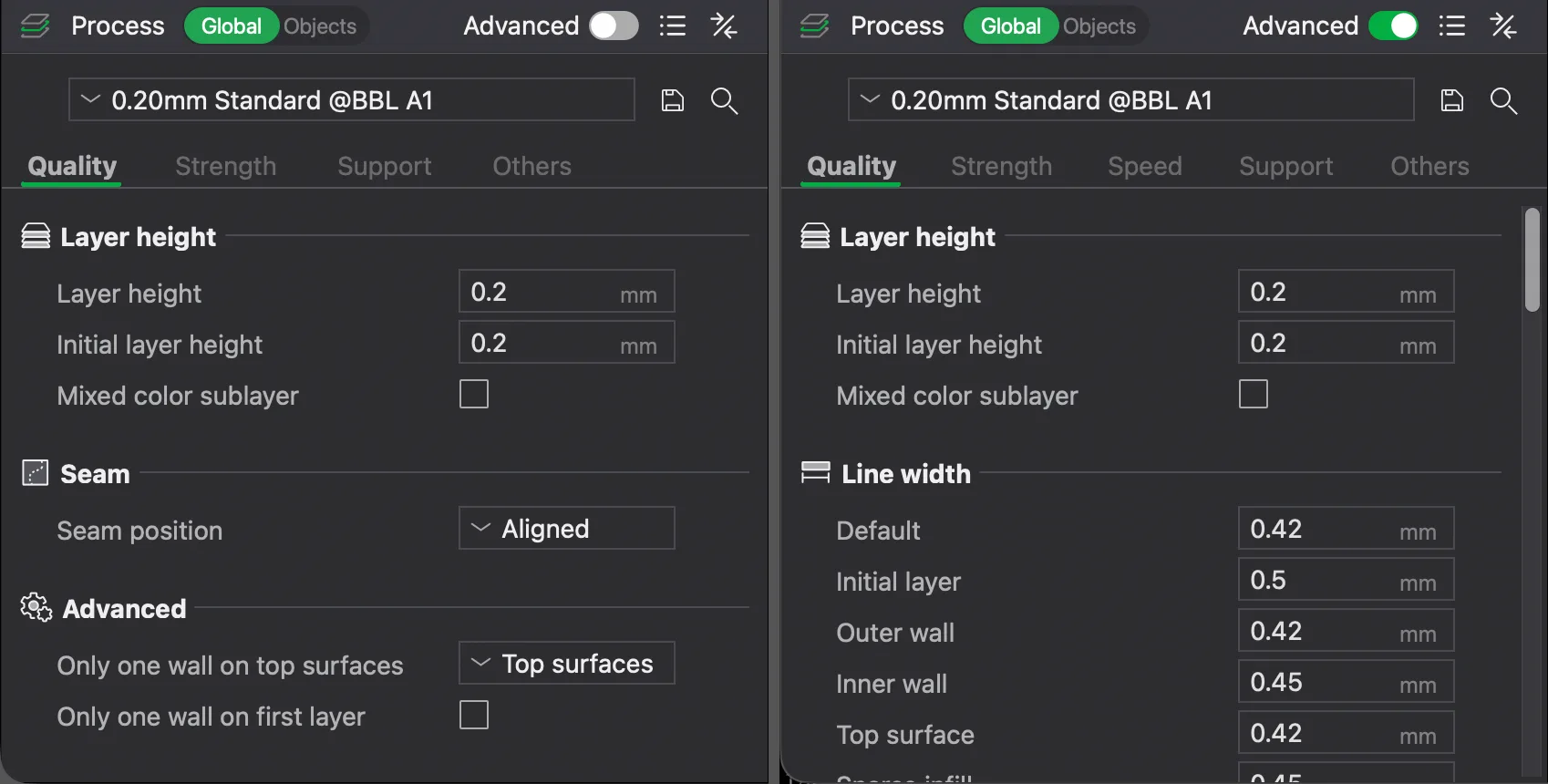Open the Strength tab in the right panel
Screen dimensions: 1548x784
coord(1002,166)
